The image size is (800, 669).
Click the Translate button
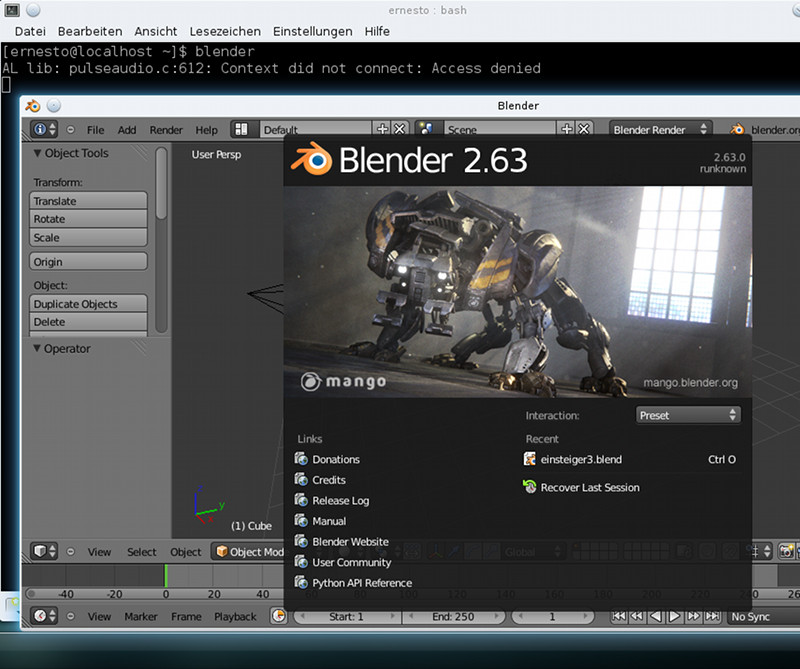coord(88,201)
